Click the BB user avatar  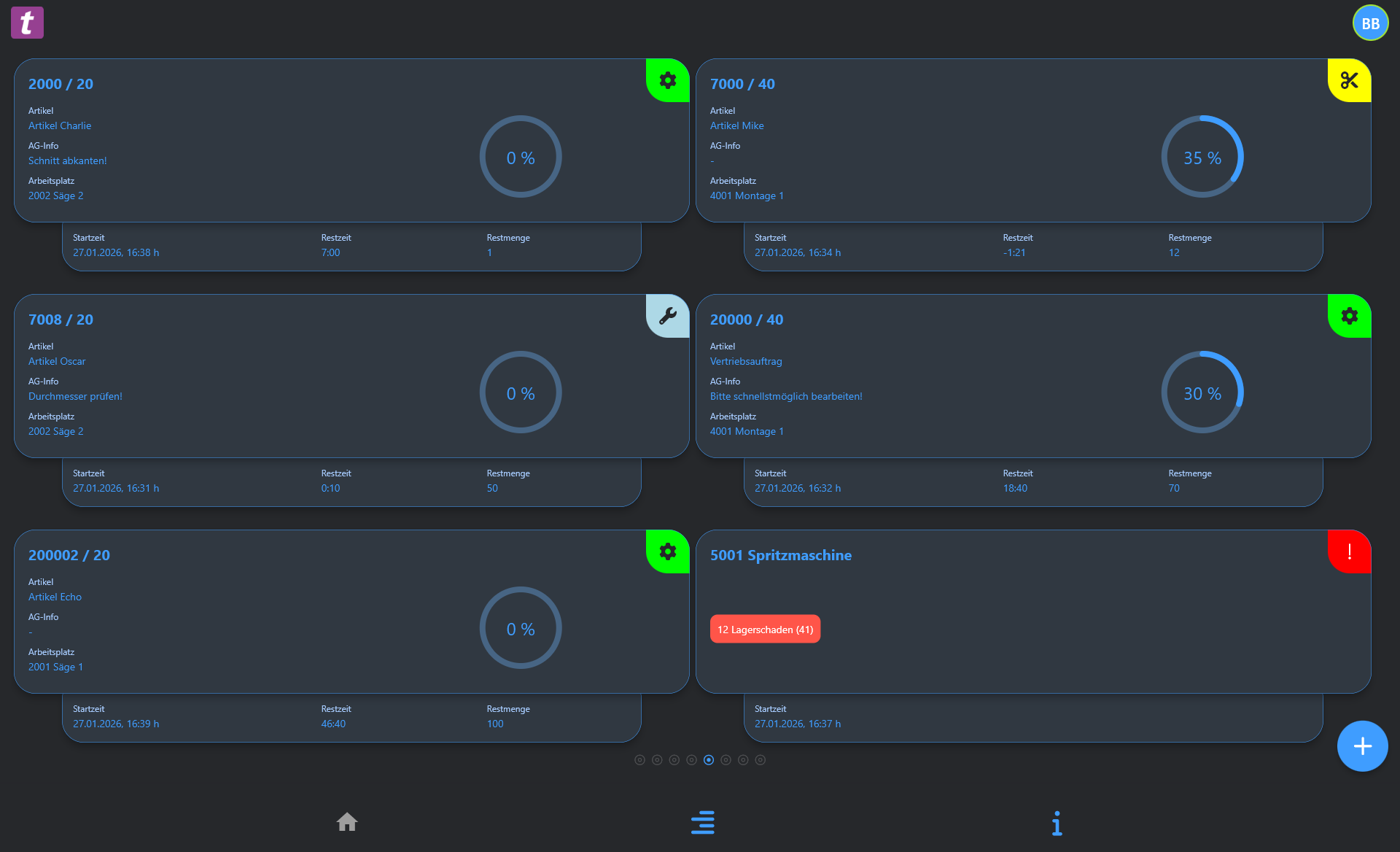(x=1369, y=23)
